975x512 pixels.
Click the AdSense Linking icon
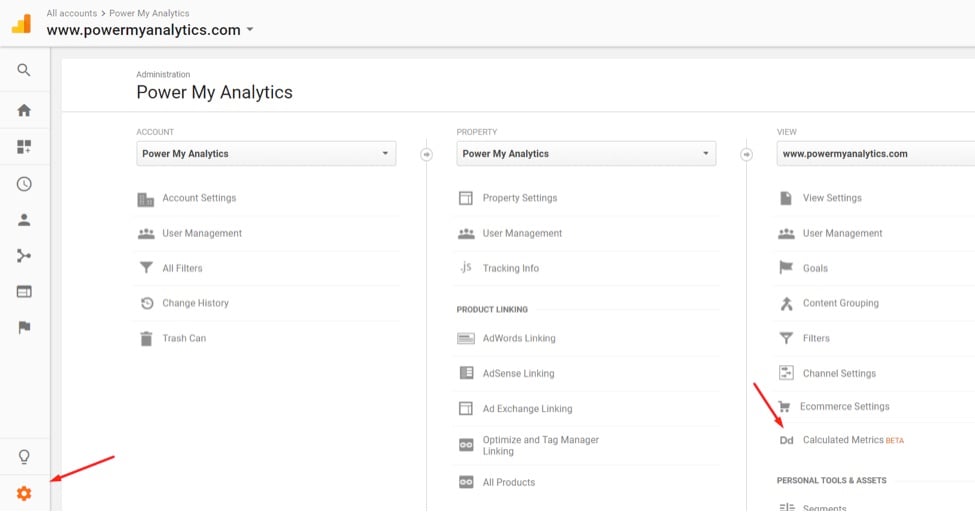pos(466,373)
